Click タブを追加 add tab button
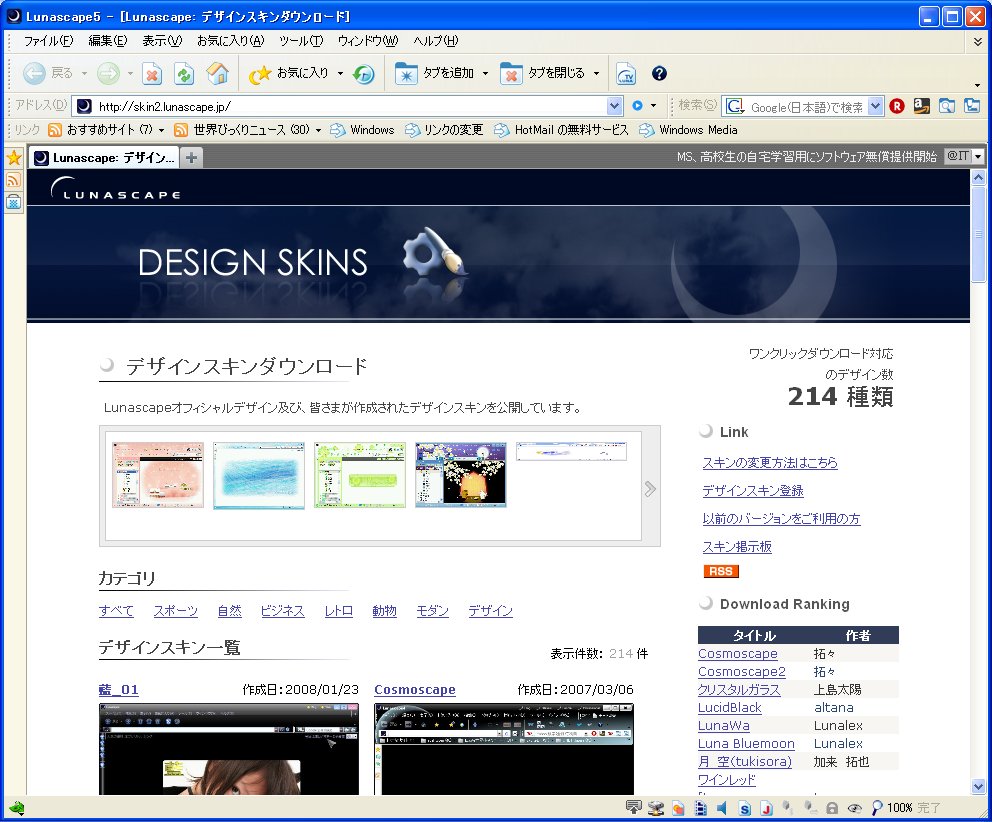The width and height of the screenshot is (992, 822). pyautogui.click(x=435, y=73)
